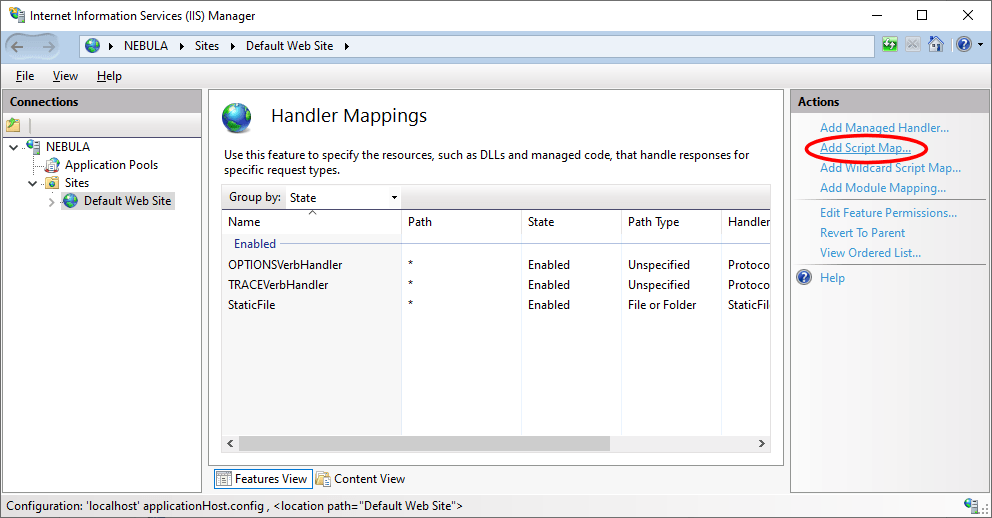Click File or Folder cell for StaticFile
The width and height of the screenshot is (992, 518).
click(x=662, y=305)
